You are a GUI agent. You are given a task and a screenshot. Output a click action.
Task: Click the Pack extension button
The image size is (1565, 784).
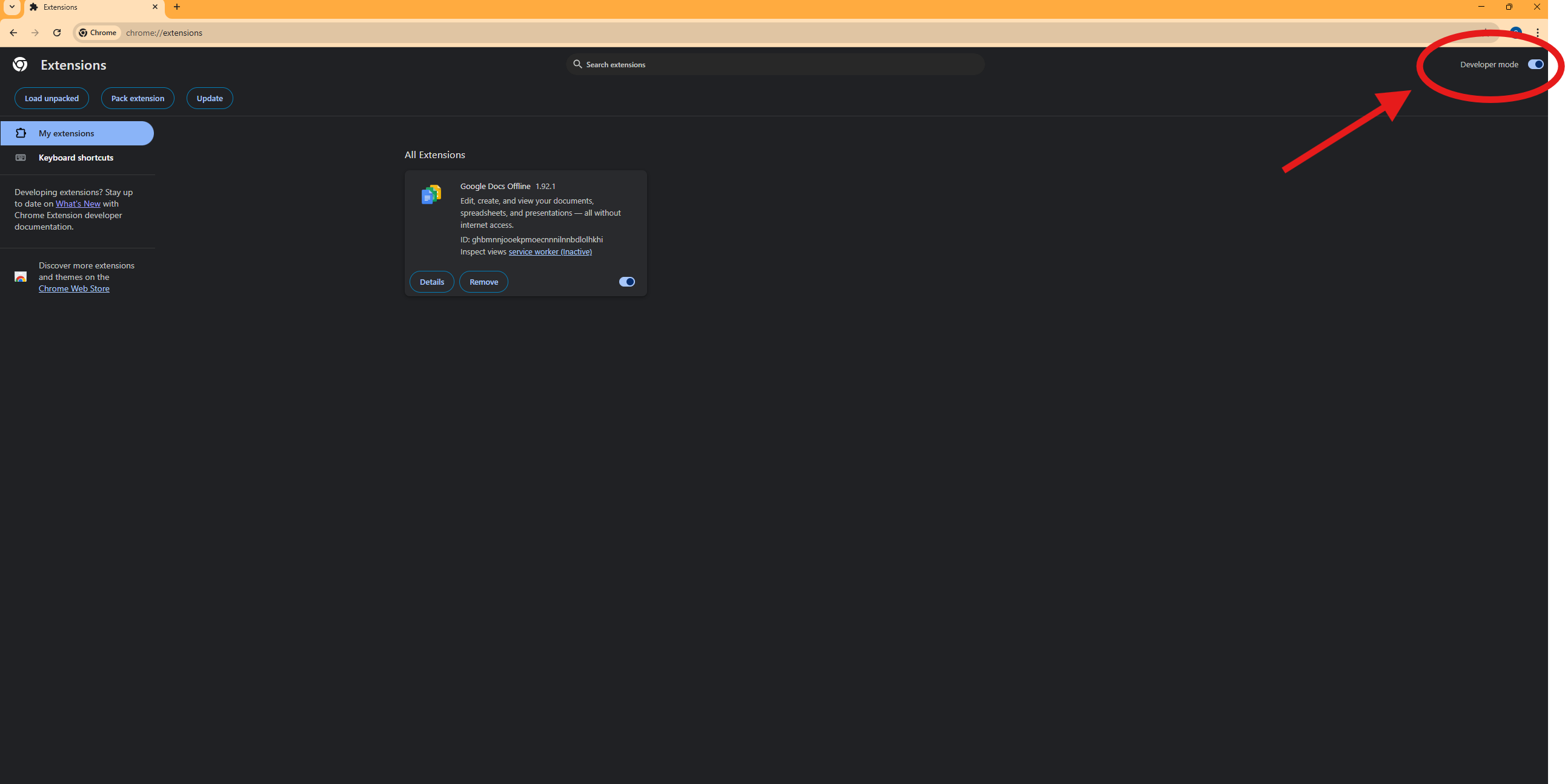coord(138,99)
